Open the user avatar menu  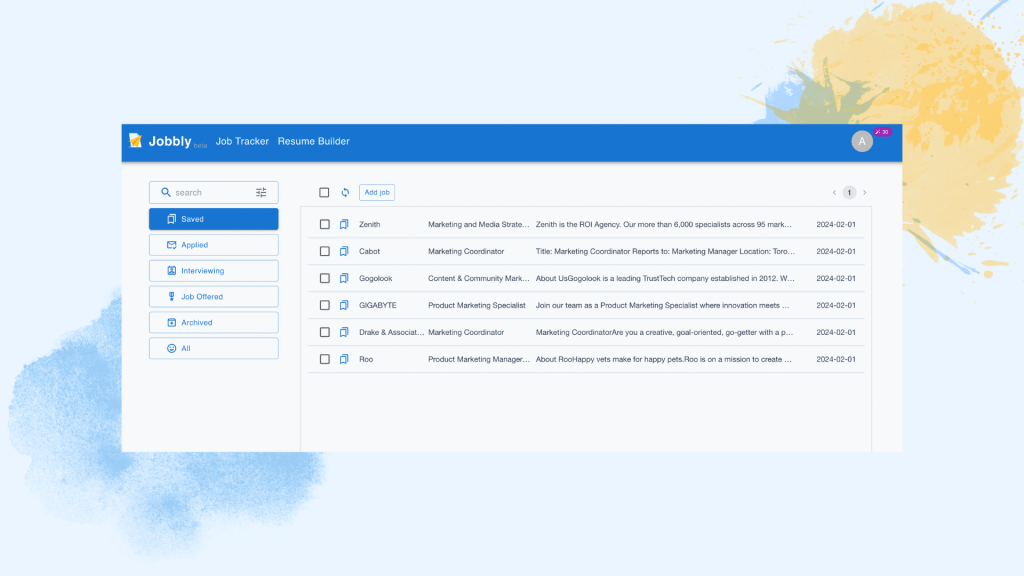862,141
